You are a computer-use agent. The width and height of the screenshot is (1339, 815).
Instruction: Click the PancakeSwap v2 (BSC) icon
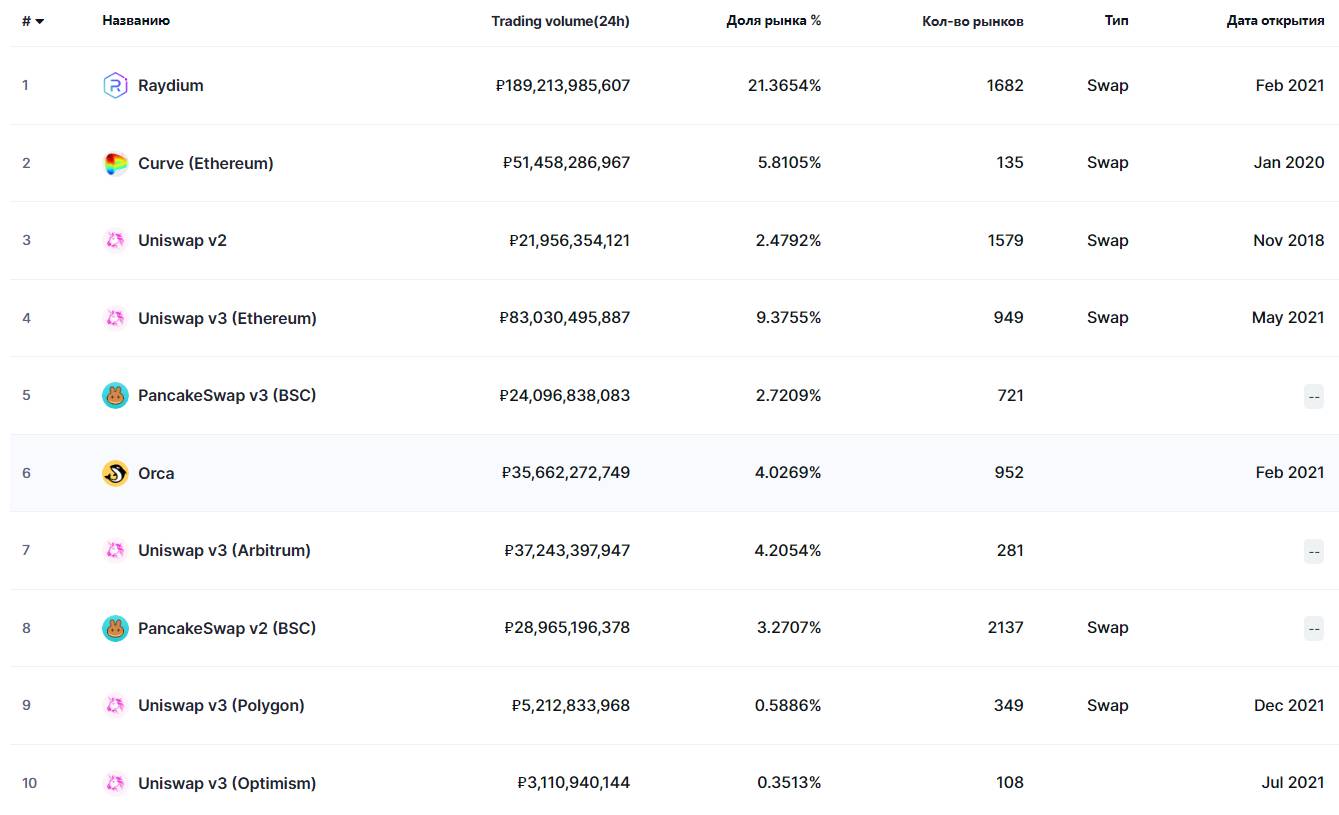coord(115,628)
